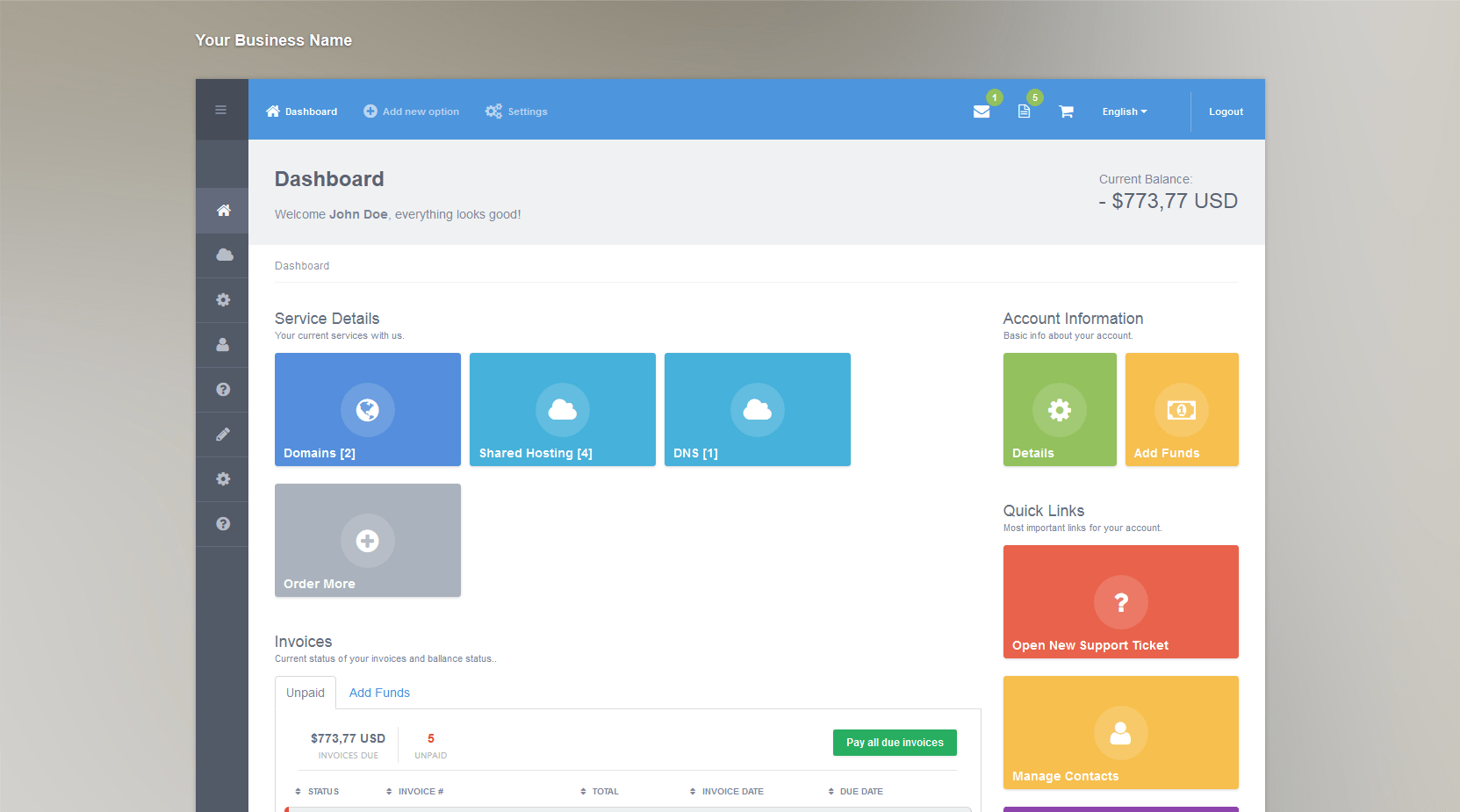Open the sidebar pencil edit icon
This screenshot has height=812, width=1460.
click(223, 435)
